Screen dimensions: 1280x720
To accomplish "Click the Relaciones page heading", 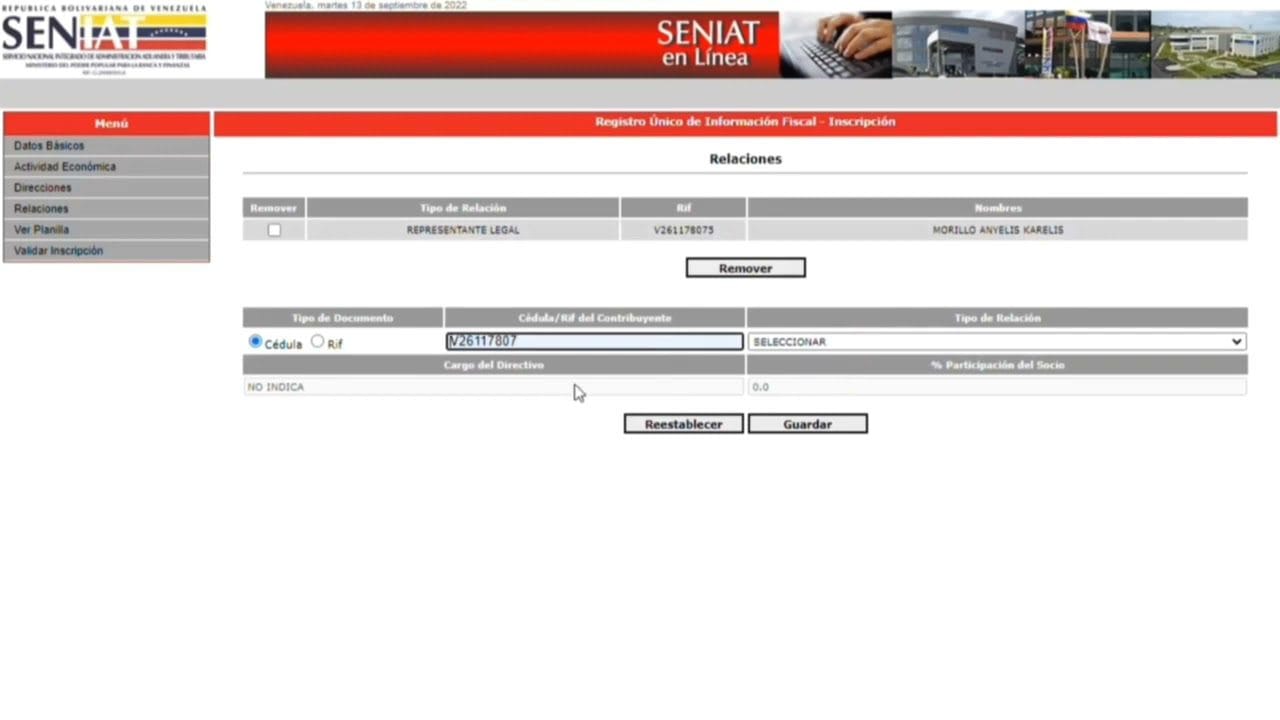I will coord(745,159).
